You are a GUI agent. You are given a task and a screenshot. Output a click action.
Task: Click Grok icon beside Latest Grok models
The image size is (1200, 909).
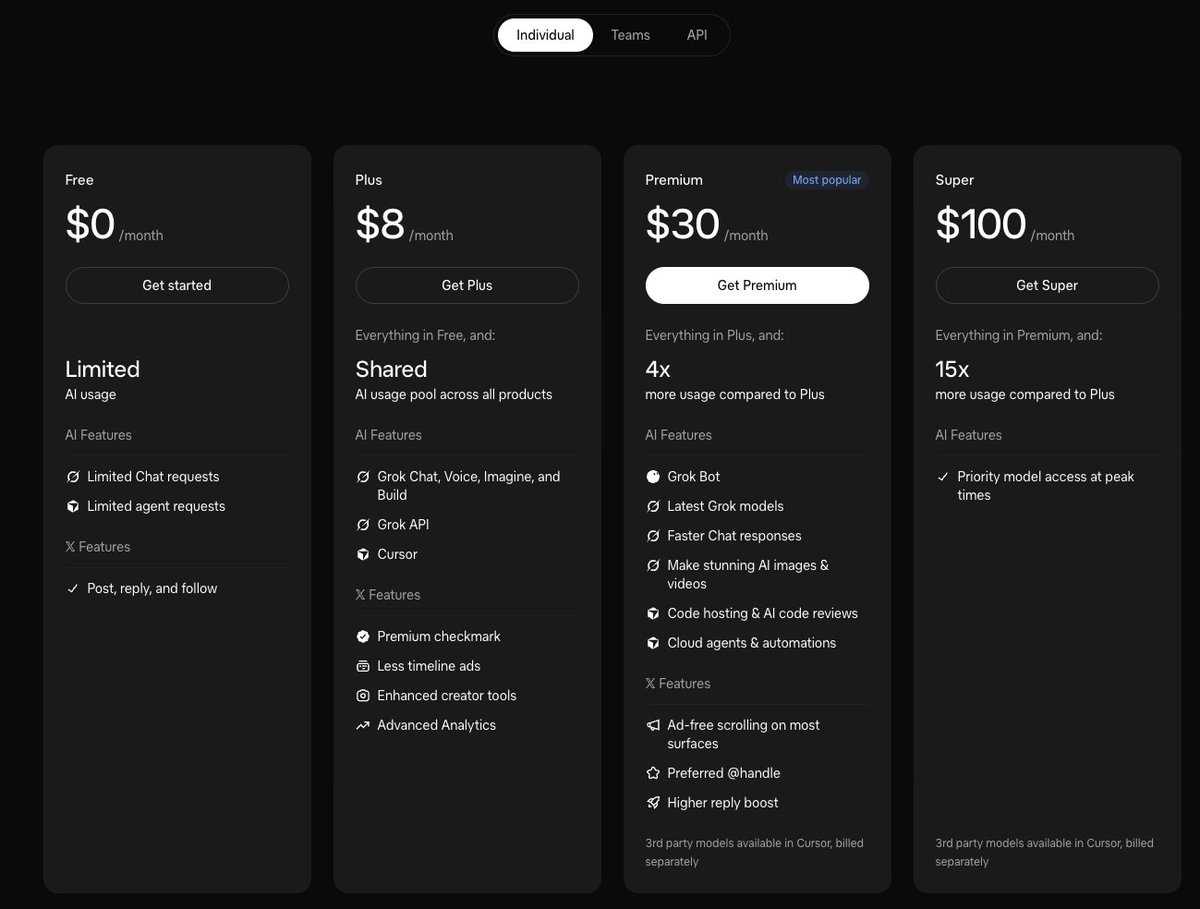[x=653, y=506]
